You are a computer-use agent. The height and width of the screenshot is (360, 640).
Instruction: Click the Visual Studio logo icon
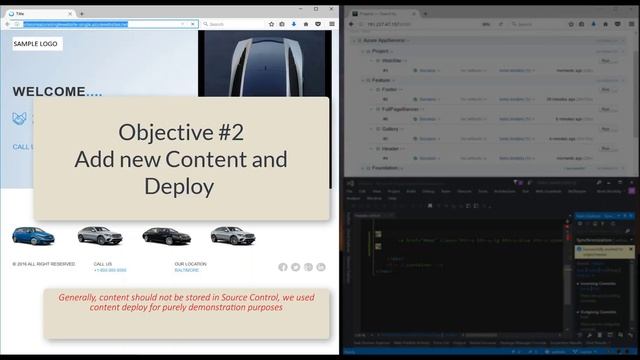click(x=350, y=183)
